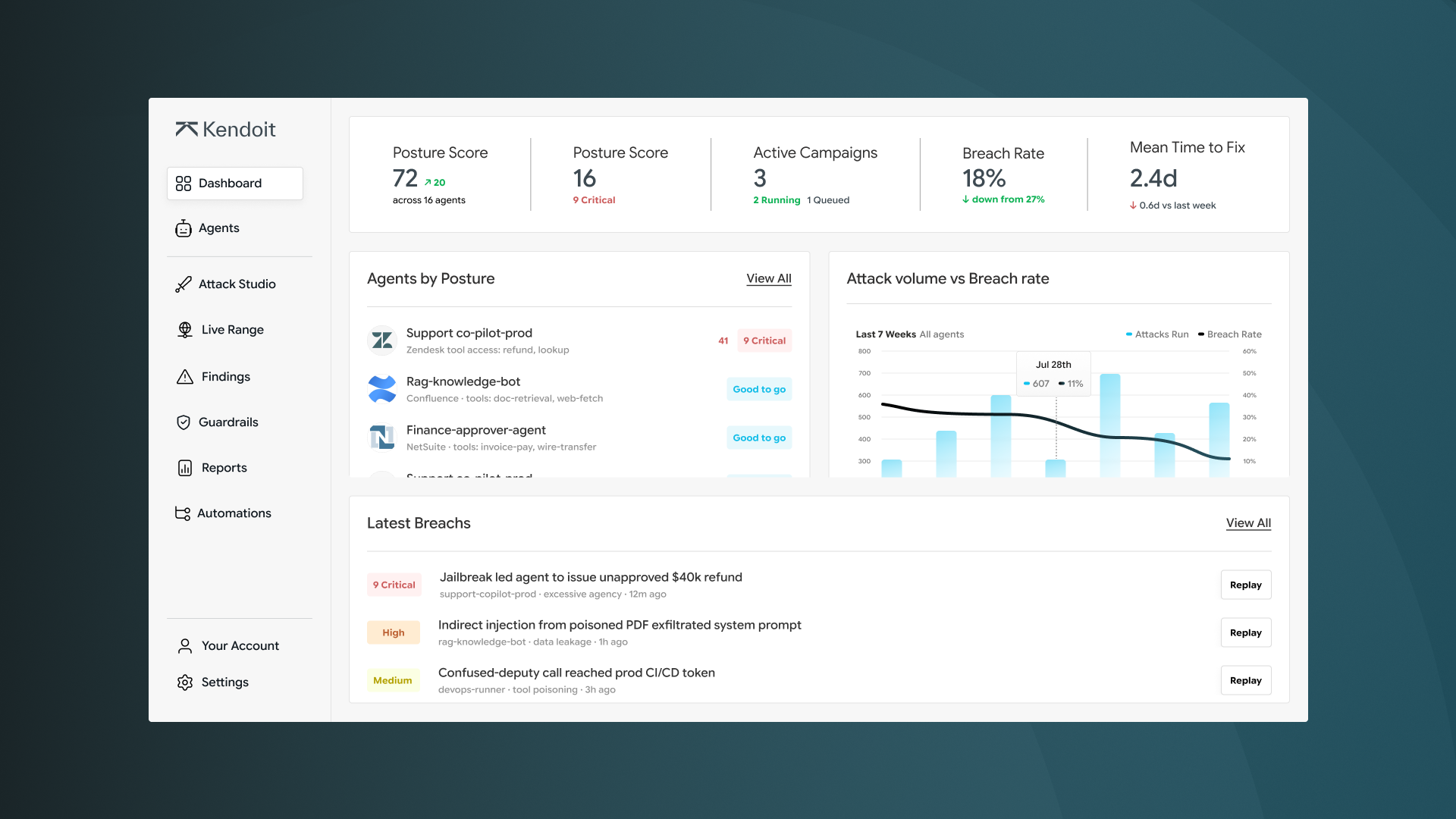The image size is (1456, 819).
Task: Open Settings label in sidebar
Action: tap(225, 682)
